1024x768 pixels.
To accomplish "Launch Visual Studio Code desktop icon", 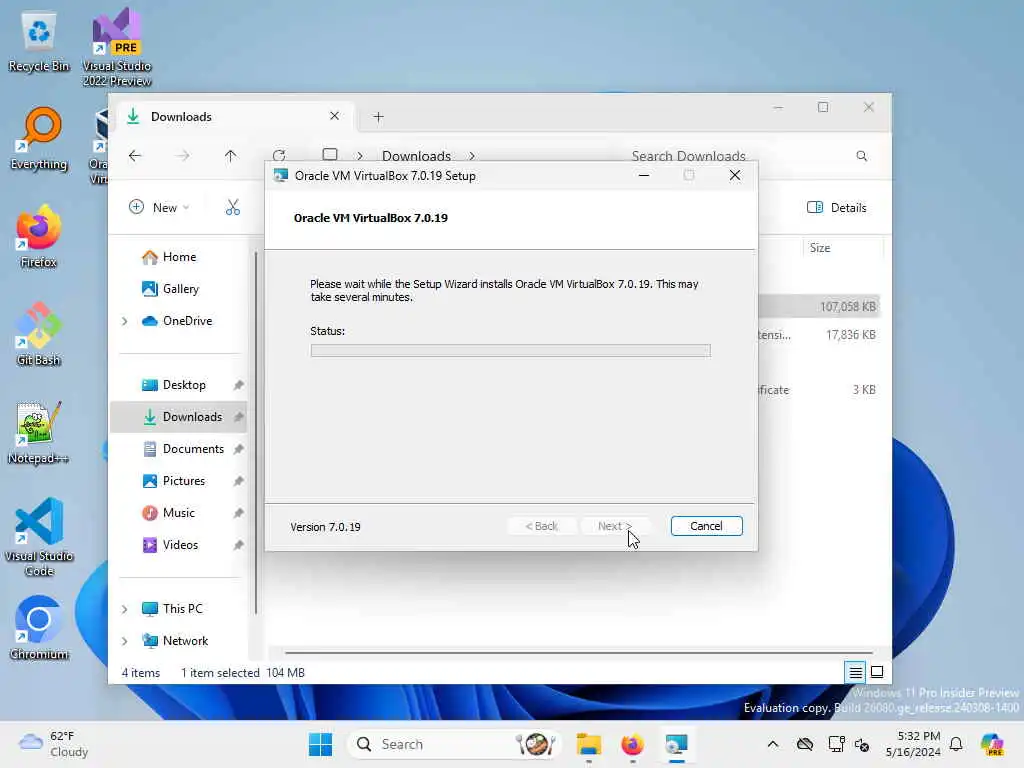I will click(39, 537).
